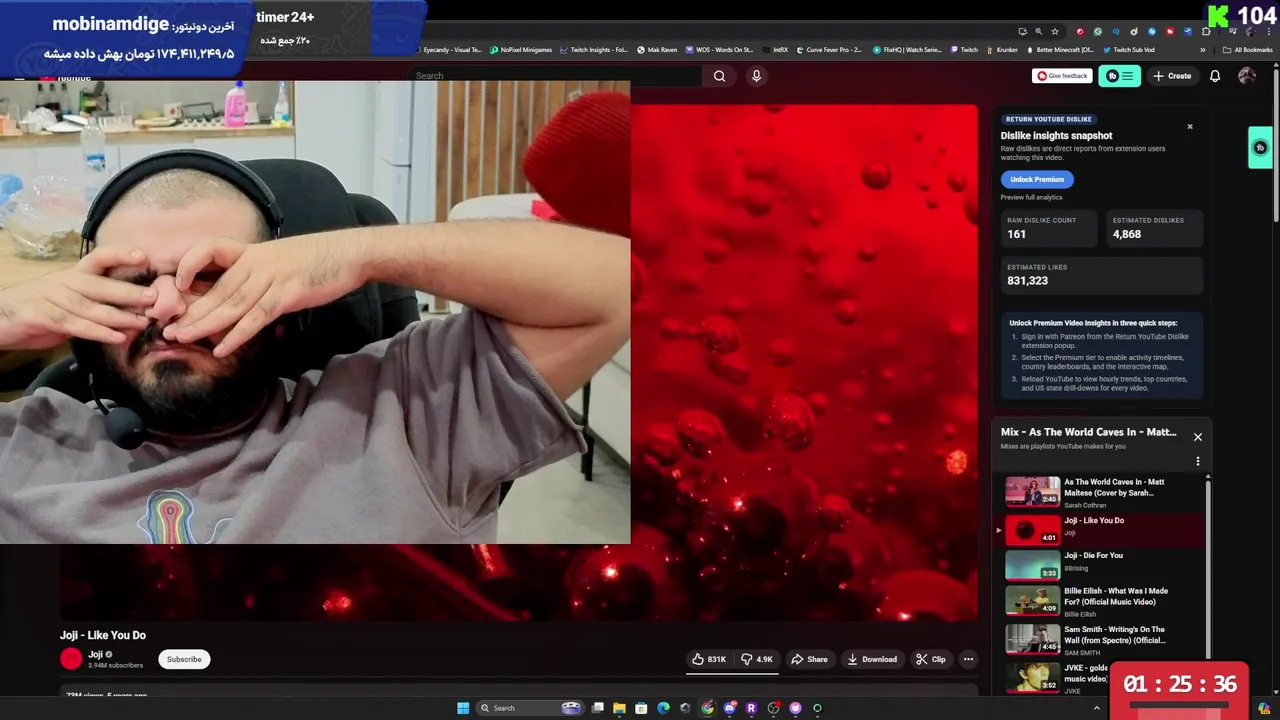The height and width of the screenshot is (720, 1280).
Task: Open Microsoft Store from taskbar
Action: 641,708
